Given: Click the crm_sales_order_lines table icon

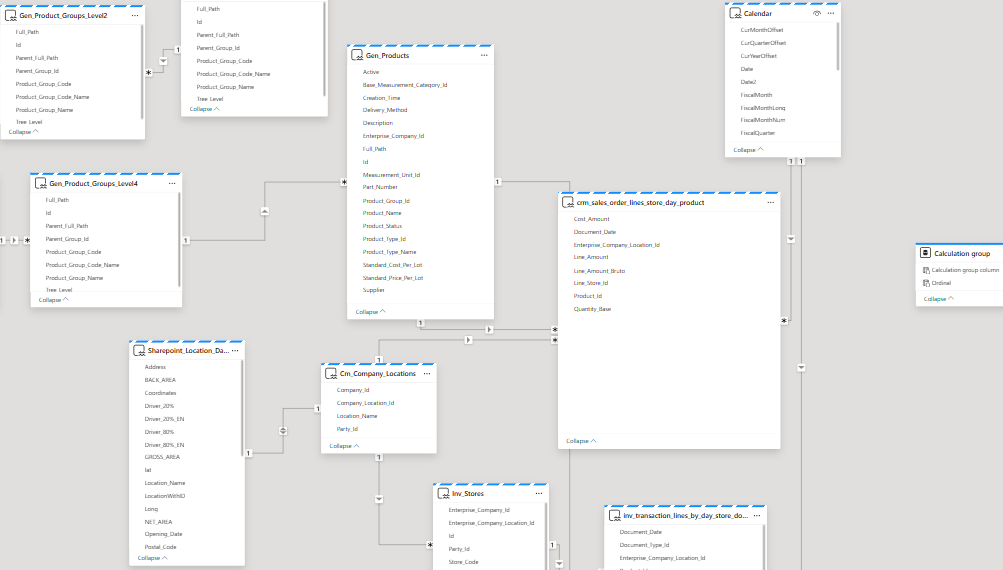Looking at the screenshot, I should 568,203.
